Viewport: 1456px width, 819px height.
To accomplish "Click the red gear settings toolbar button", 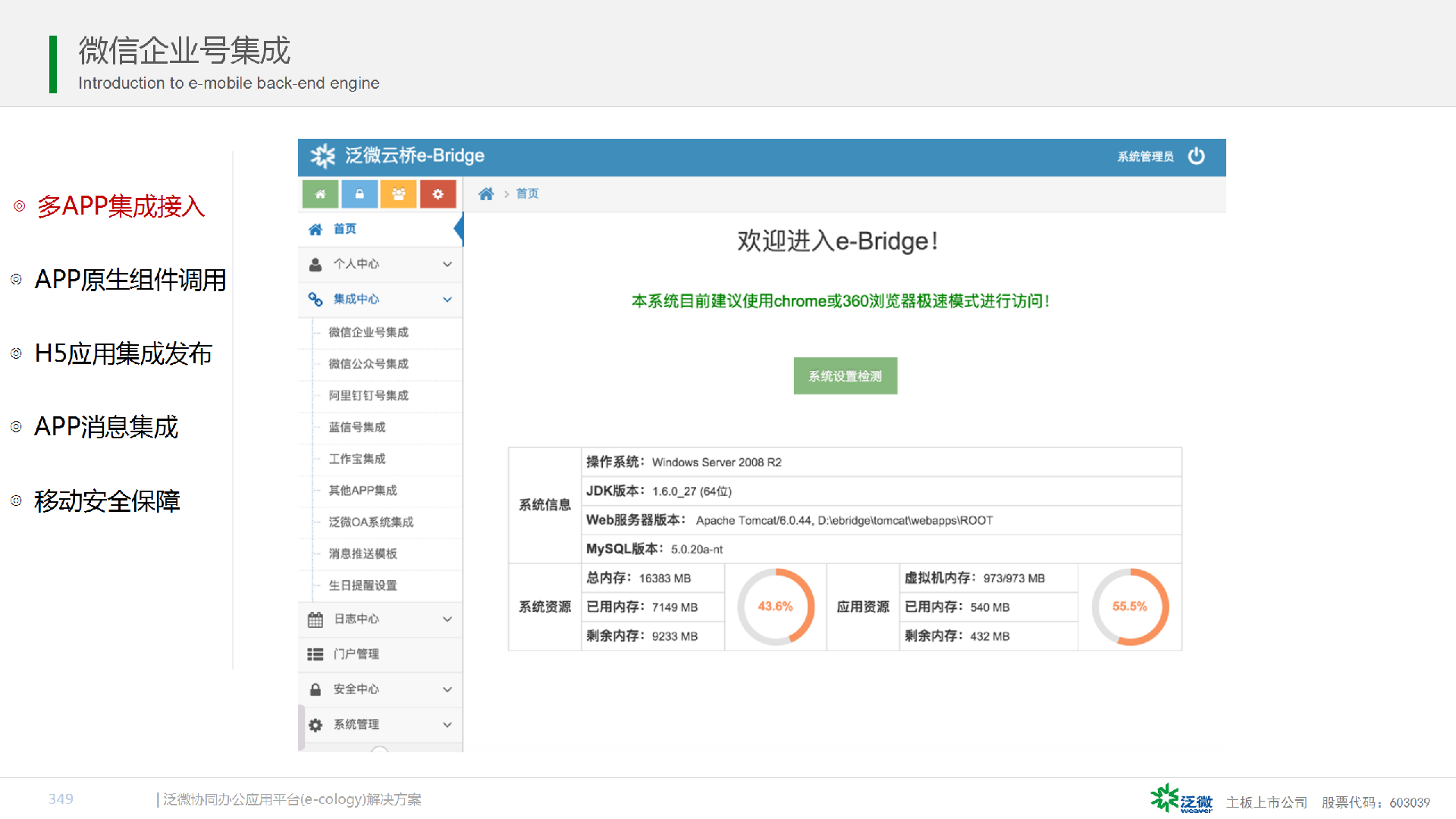I will [438, 194].
